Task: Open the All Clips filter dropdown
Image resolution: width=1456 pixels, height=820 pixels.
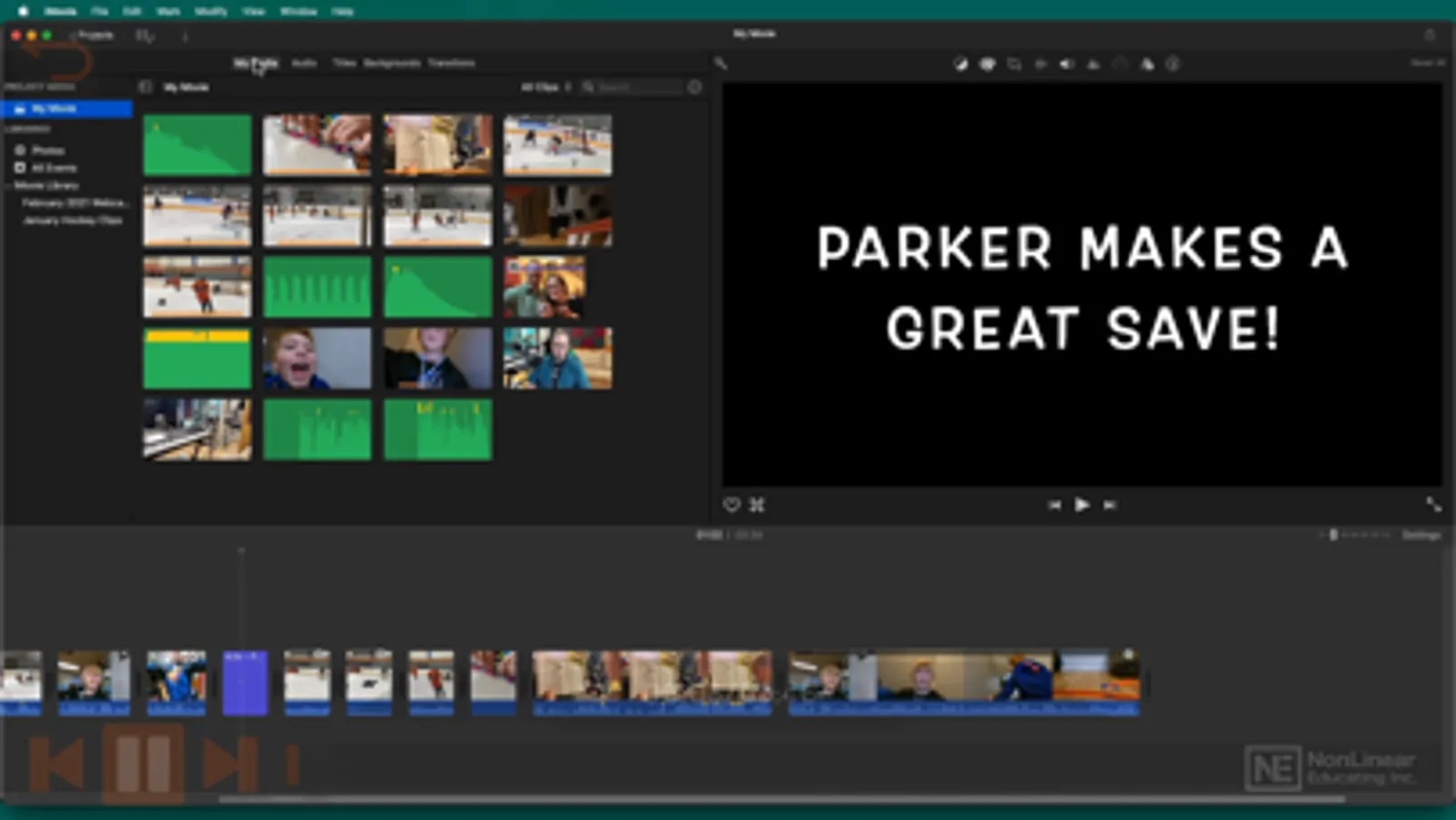Action: coord(545,87)
